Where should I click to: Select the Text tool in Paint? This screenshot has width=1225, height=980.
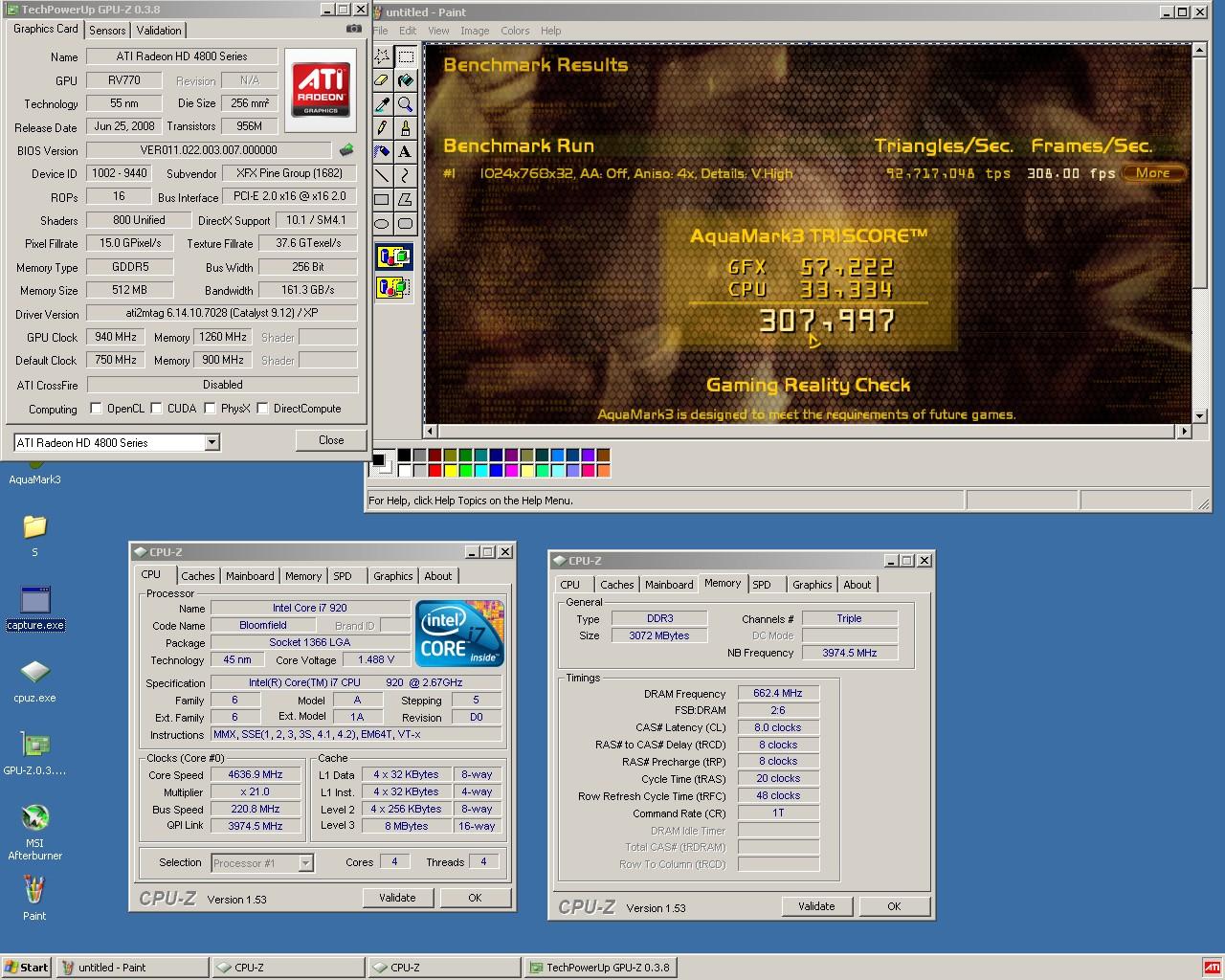click(x=406, y=152)
